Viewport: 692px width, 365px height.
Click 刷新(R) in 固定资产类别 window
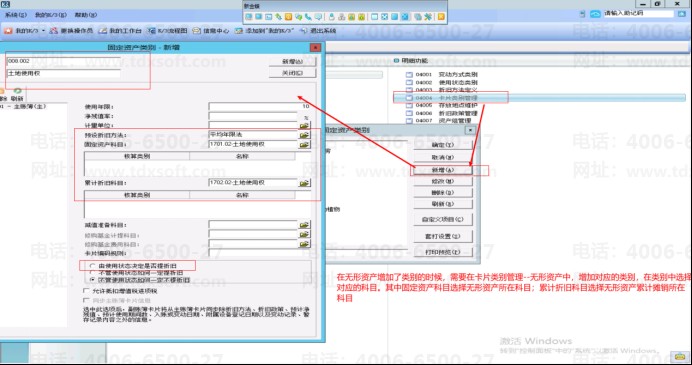[x=443, y=204]
